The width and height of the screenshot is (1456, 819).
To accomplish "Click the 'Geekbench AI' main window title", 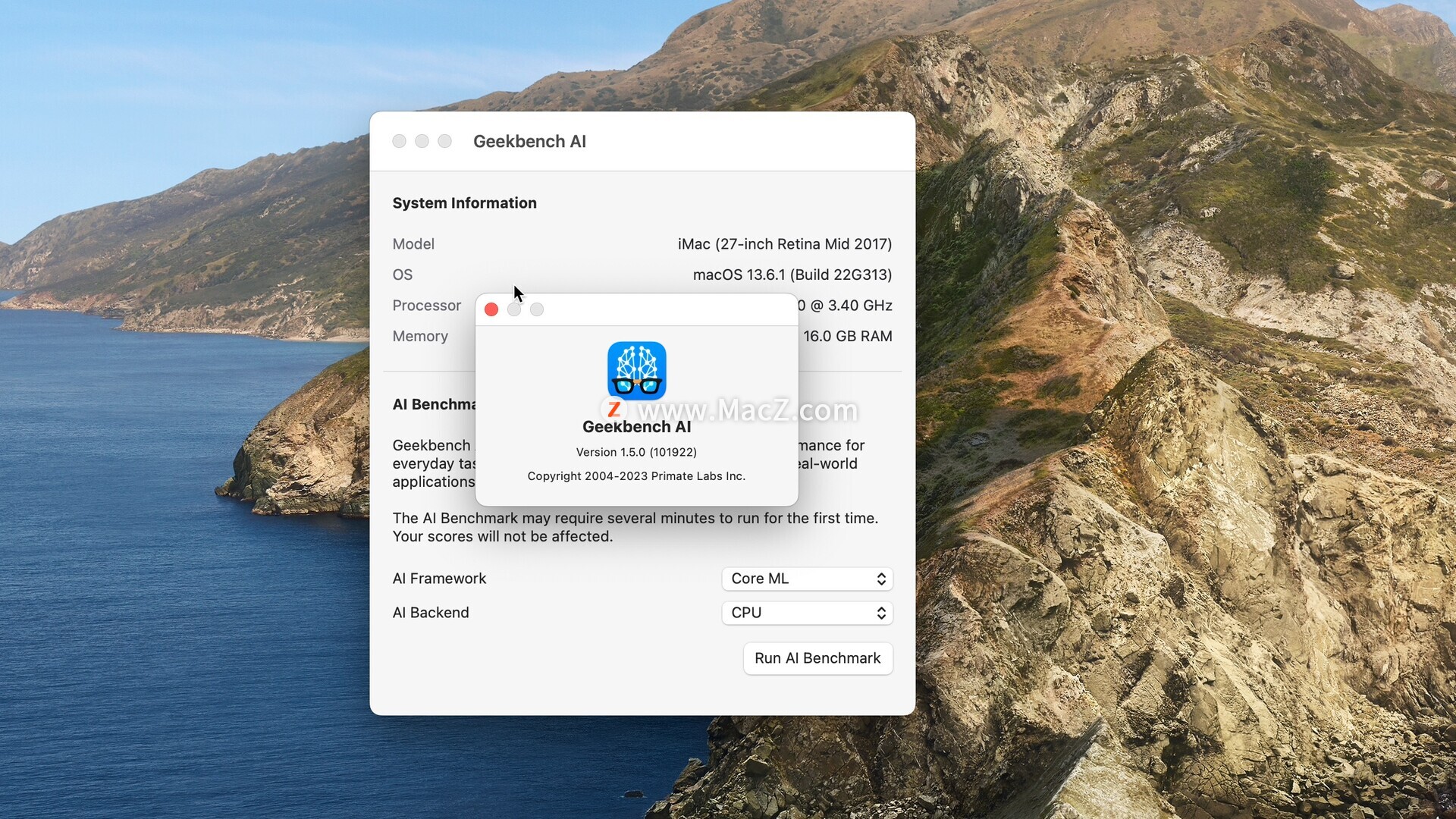I will pos(529,141).
